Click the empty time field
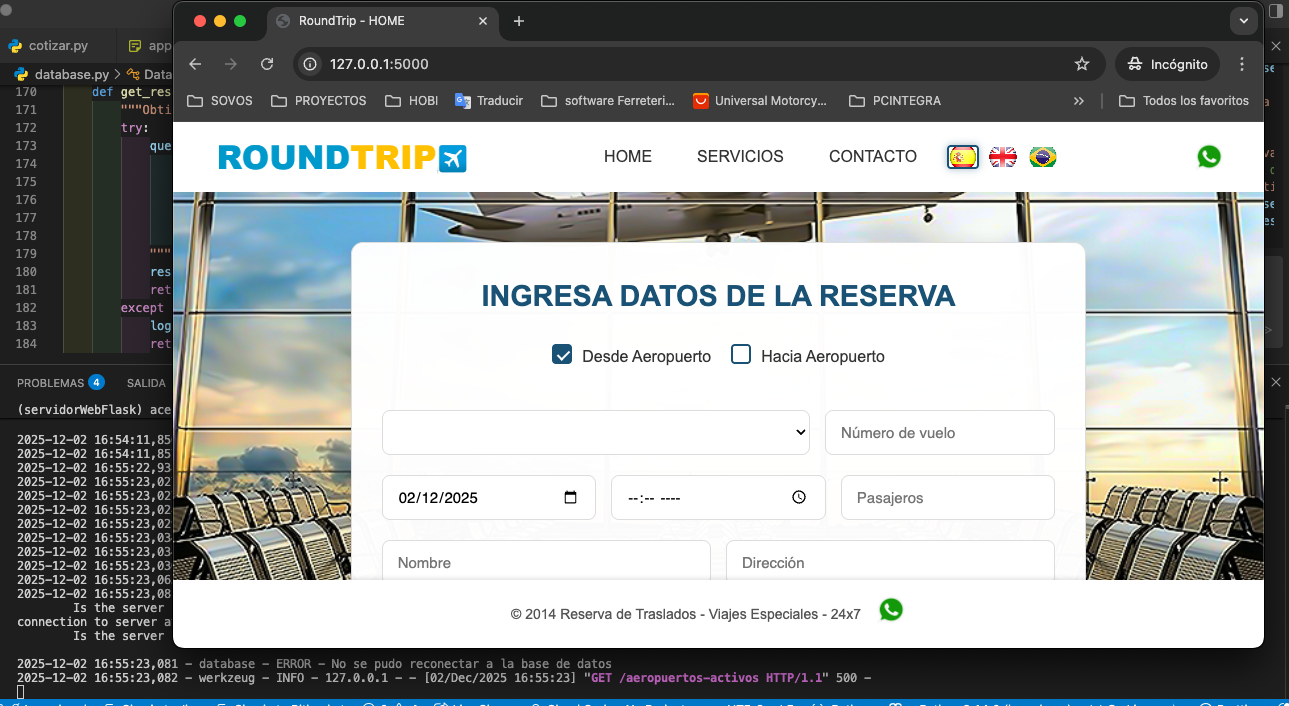This screenshot has width=1289, height=706. pos(718,497)
